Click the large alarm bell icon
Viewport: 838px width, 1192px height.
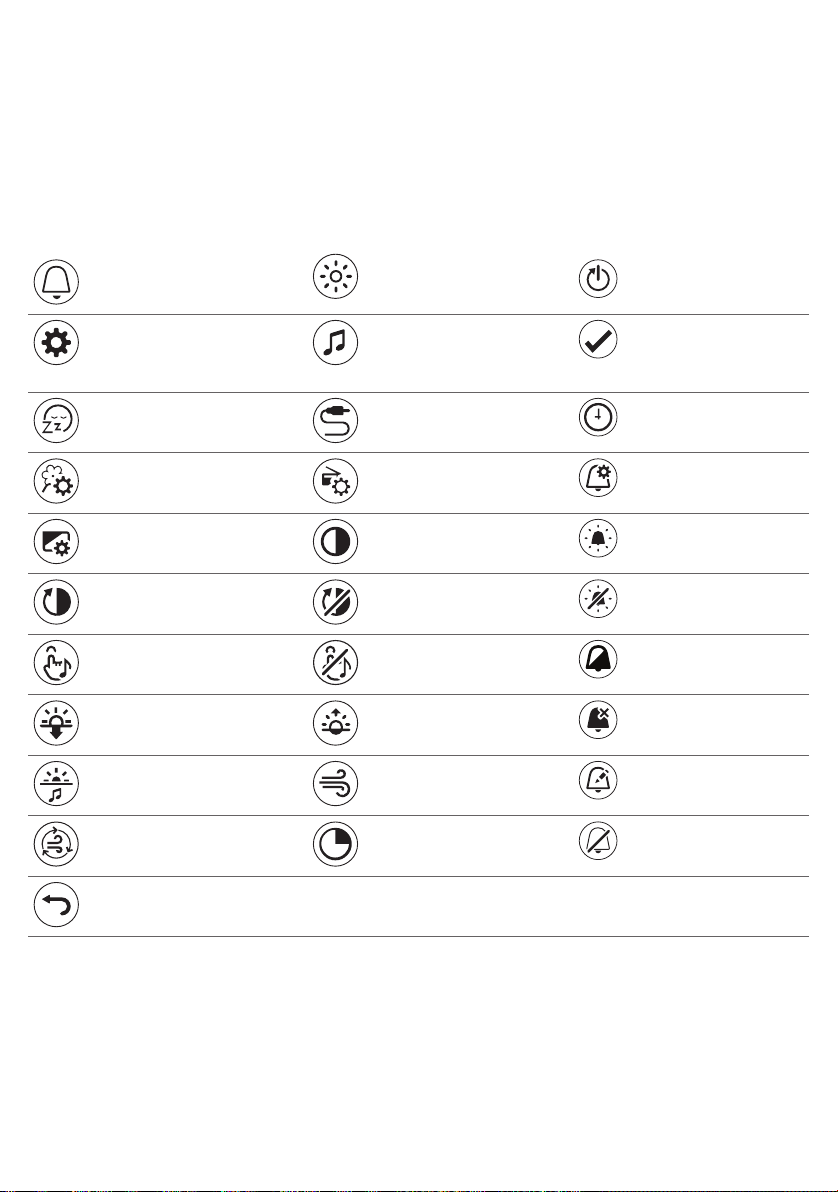[56, 281]
